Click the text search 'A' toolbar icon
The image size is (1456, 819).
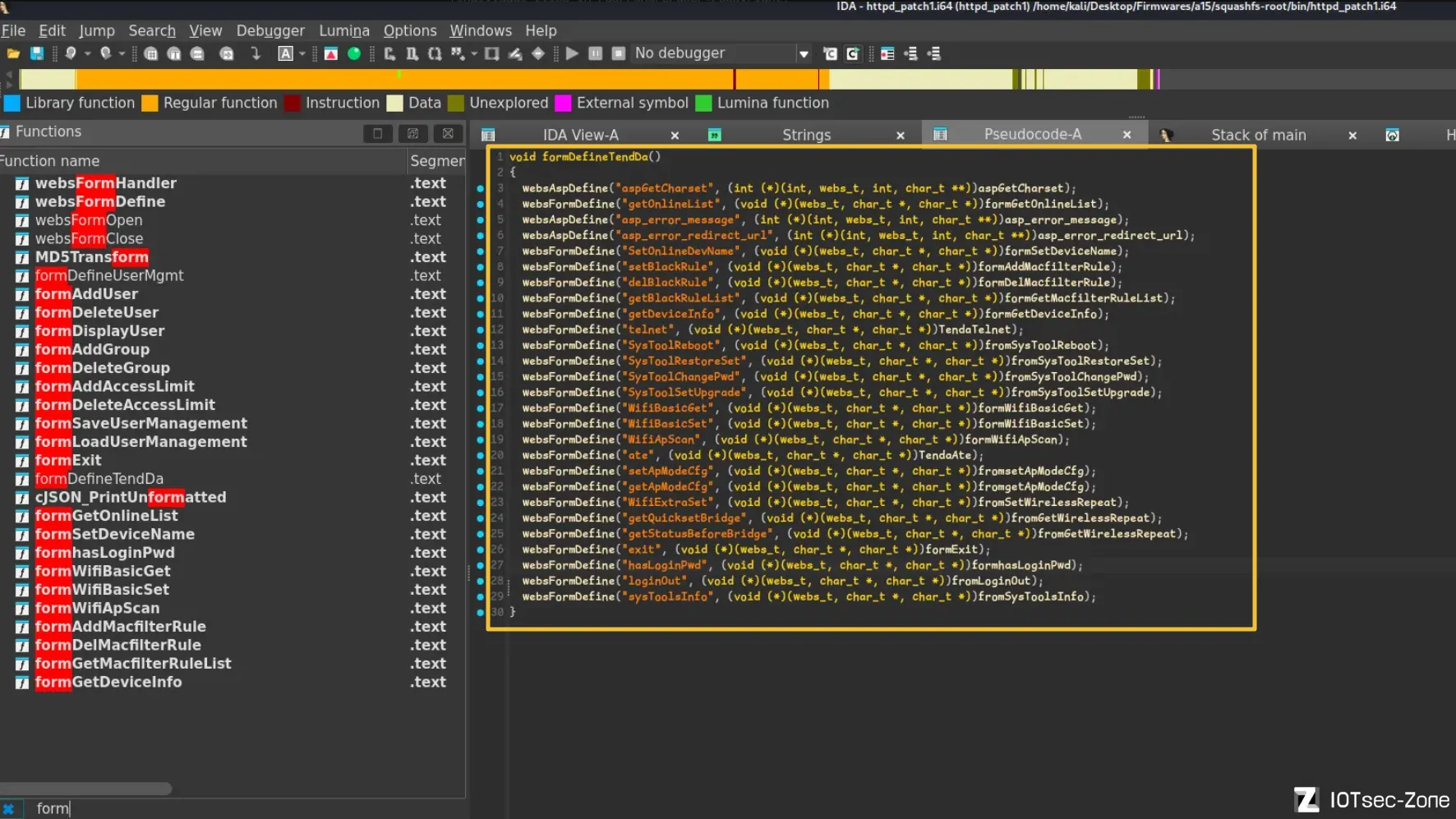pyautogui.click(x=285, y=53)
